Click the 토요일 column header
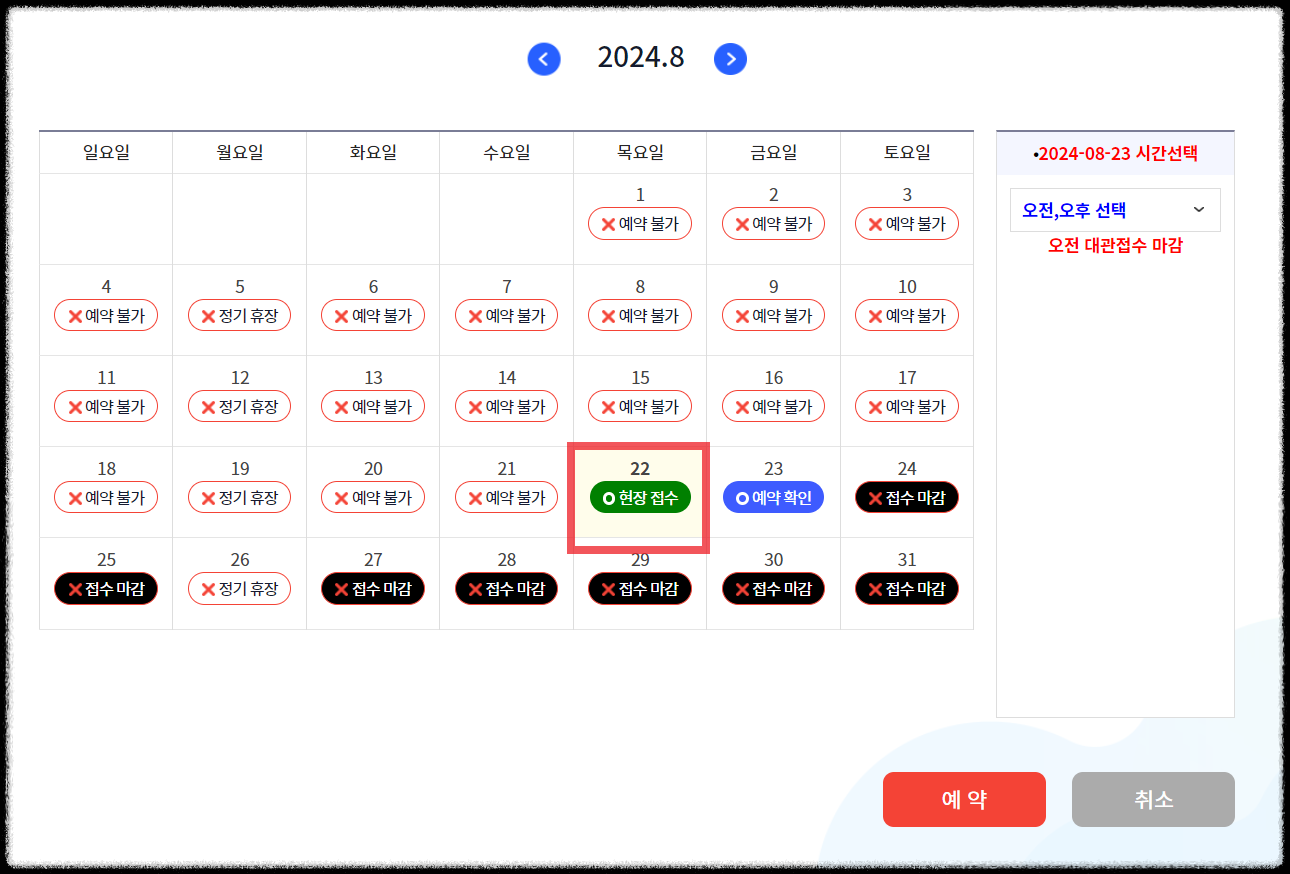The image size is (1290, 874). (907, 153)
